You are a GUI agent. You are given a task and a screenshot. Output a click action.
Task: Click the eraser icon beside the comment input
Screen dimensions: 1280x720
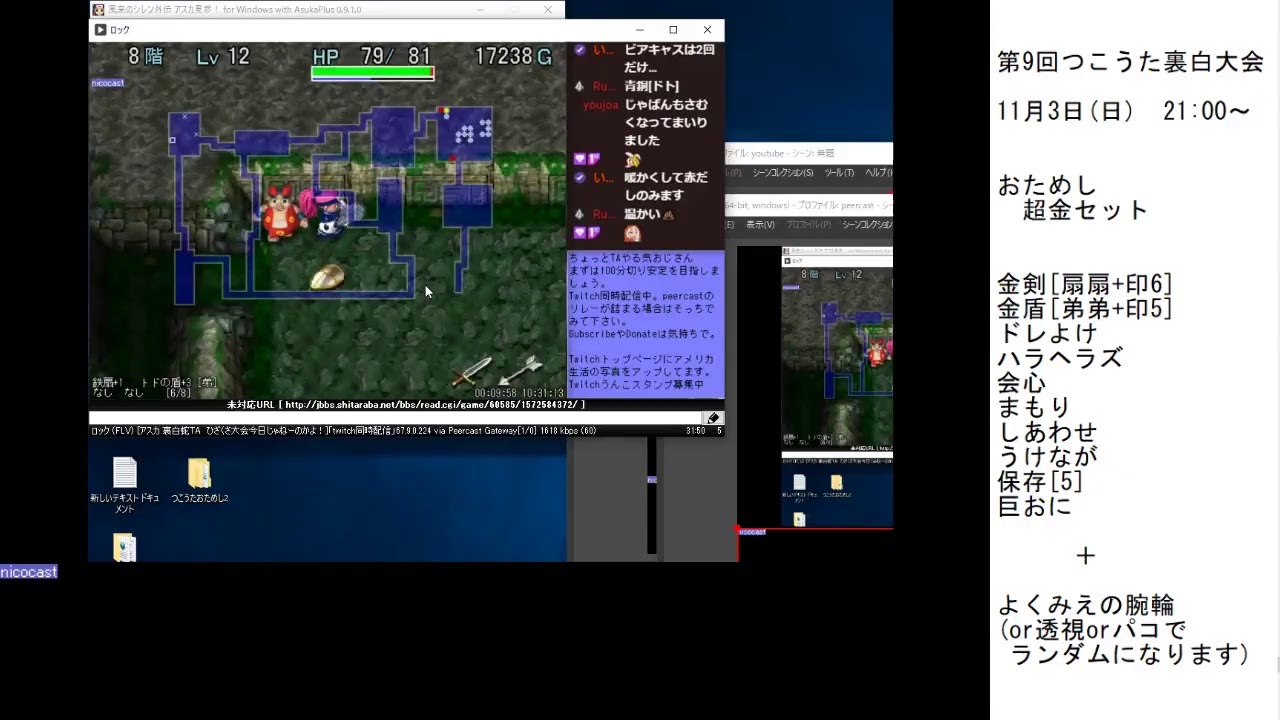712,418
